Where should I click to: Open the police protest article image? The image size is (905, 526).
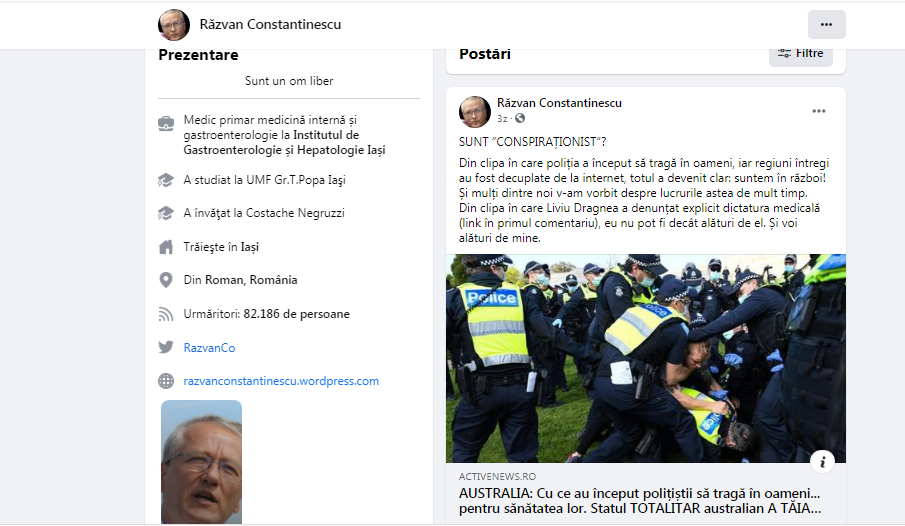(x=646, y=358)
